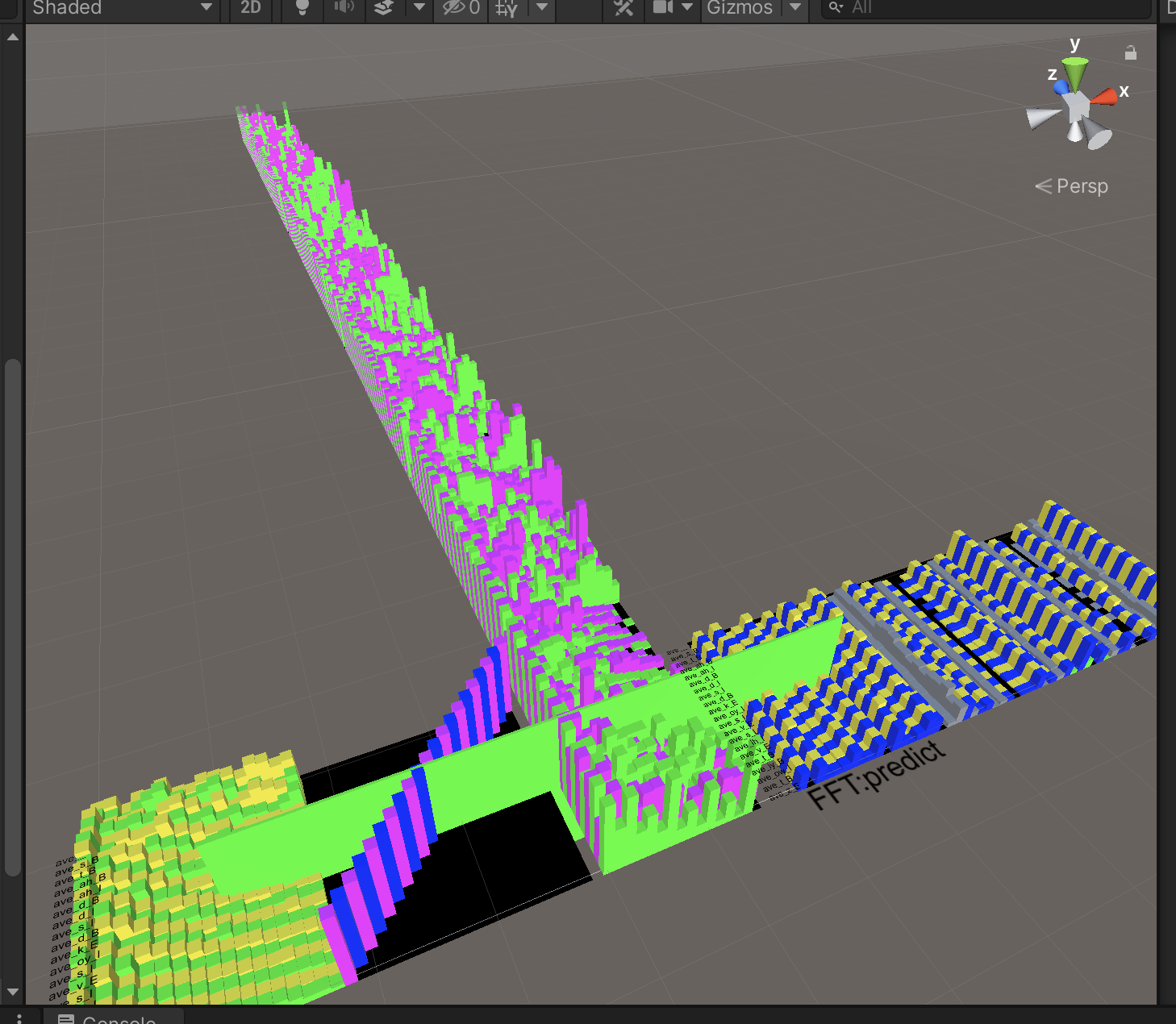This screenshot has height=1024, width=1176.
Task: Click the red X axis cone on the gizmo
Action: coord(1107,97)
